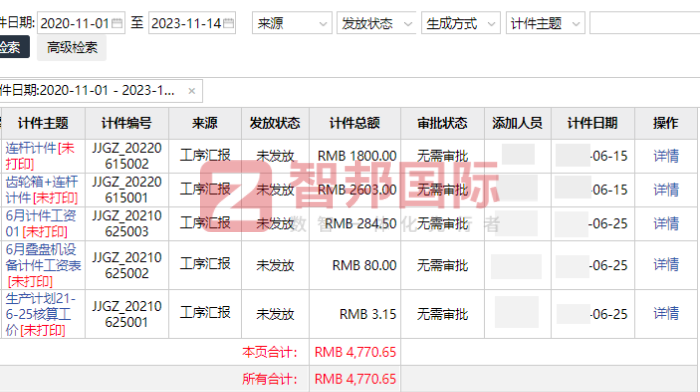Remove the date filter tag with x
This screenshot has width=700, height=392.
[192, 91]
